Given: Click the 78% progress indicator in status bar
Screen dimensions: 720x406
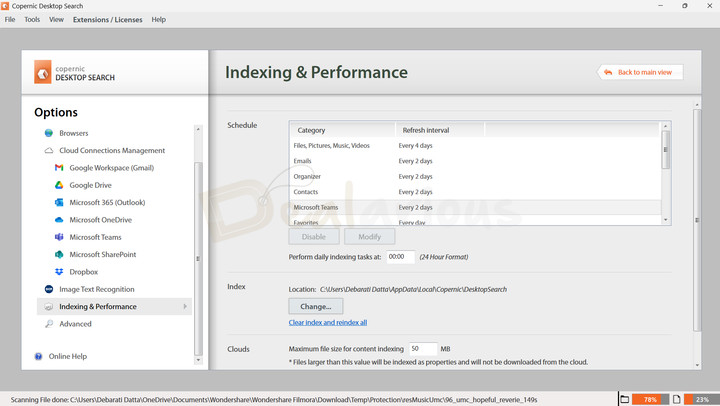Looking at the screenshot, I should 650,399.
